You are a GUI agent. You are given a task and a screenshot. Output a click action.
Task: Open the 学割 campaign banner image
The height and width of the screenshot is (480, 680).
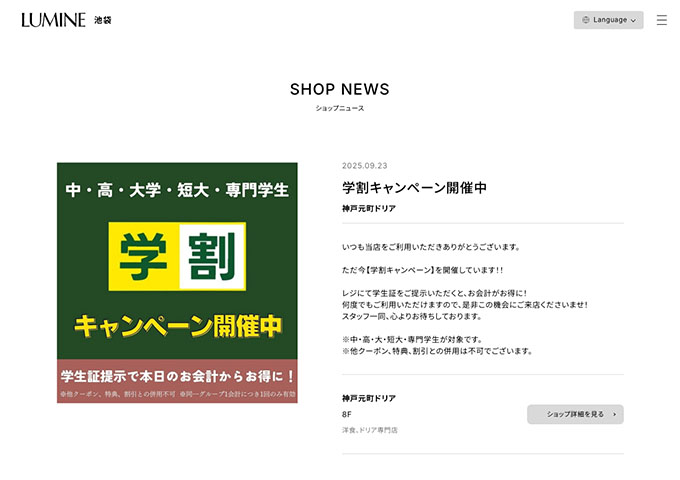click(x=177, y=283)
